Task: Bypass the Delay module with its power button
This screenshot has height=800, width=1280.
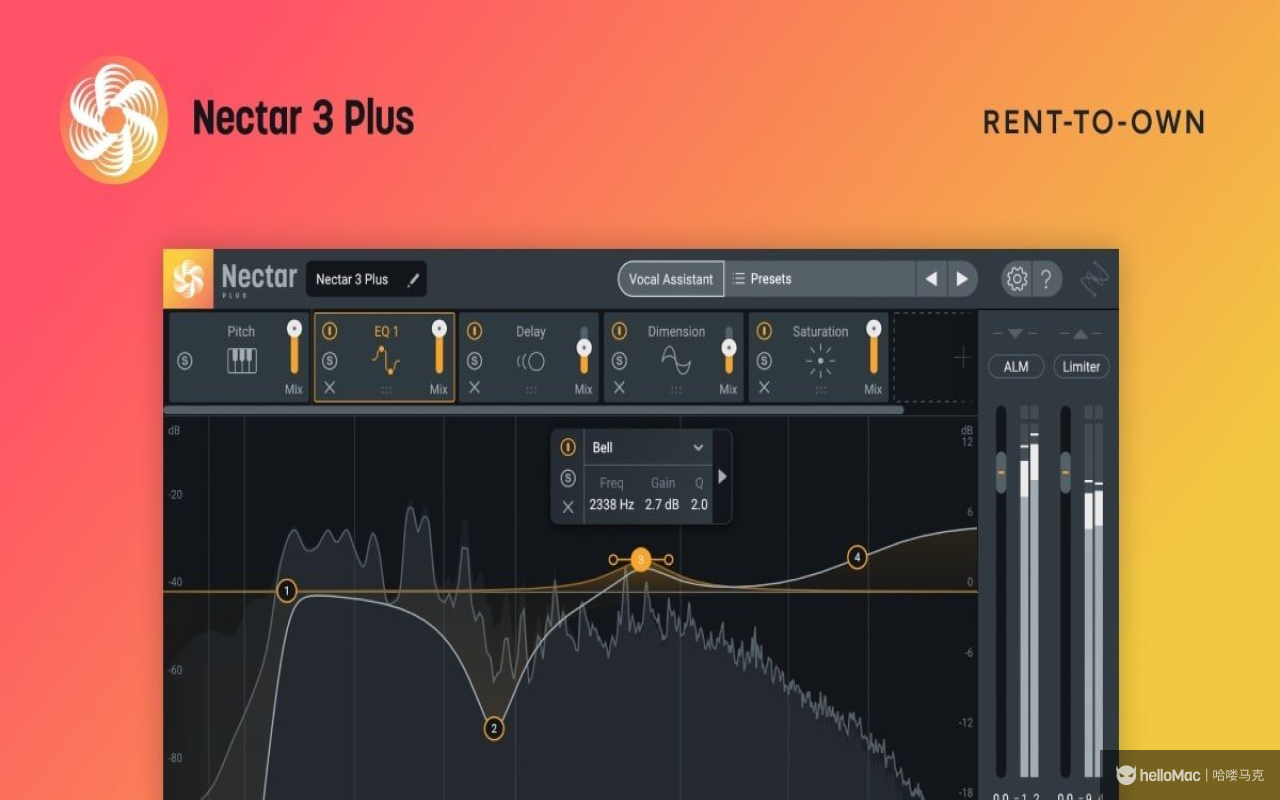Action: point(474,331)
